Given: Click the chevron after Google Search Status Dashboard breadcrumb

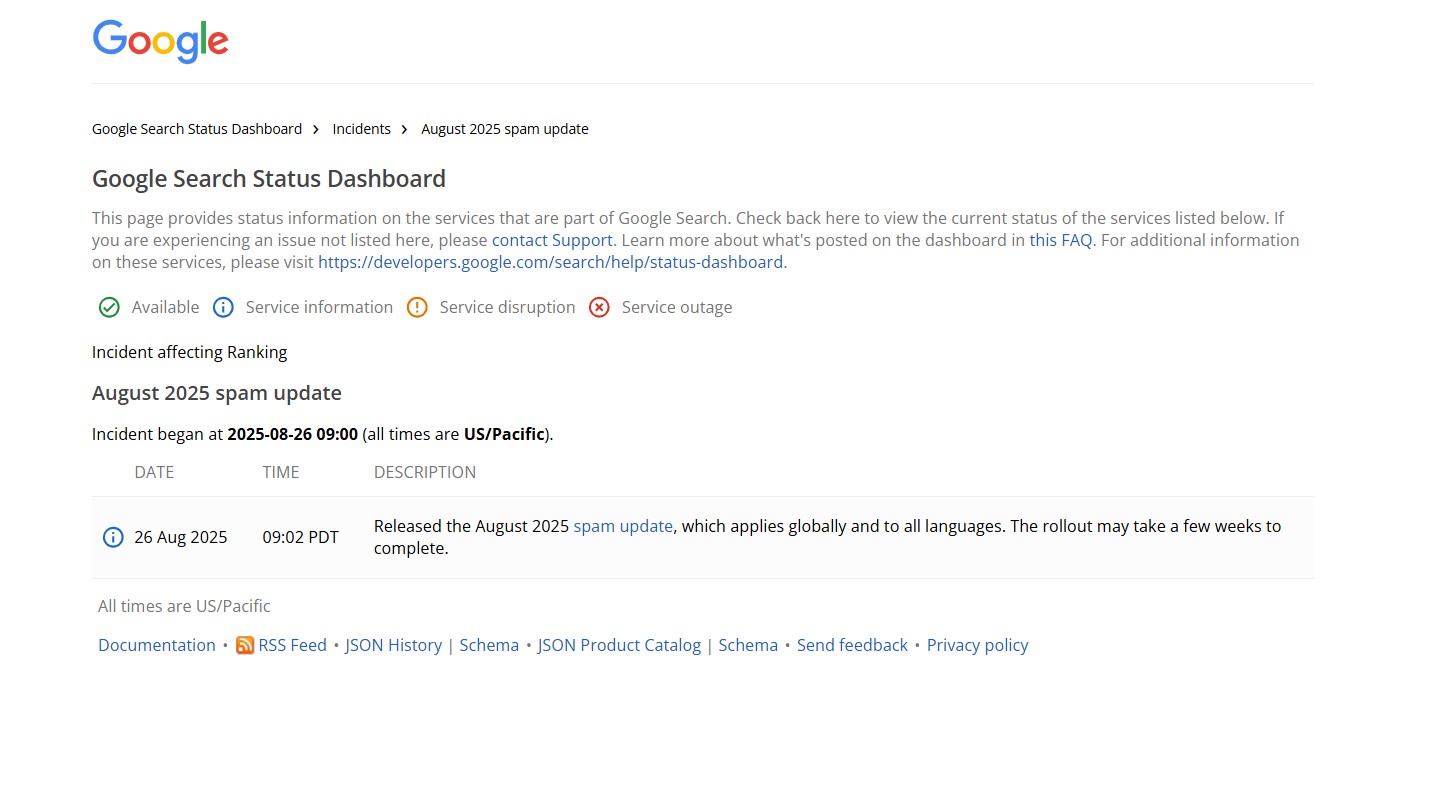Looking at the screenshot, I should tap(316, 129).
